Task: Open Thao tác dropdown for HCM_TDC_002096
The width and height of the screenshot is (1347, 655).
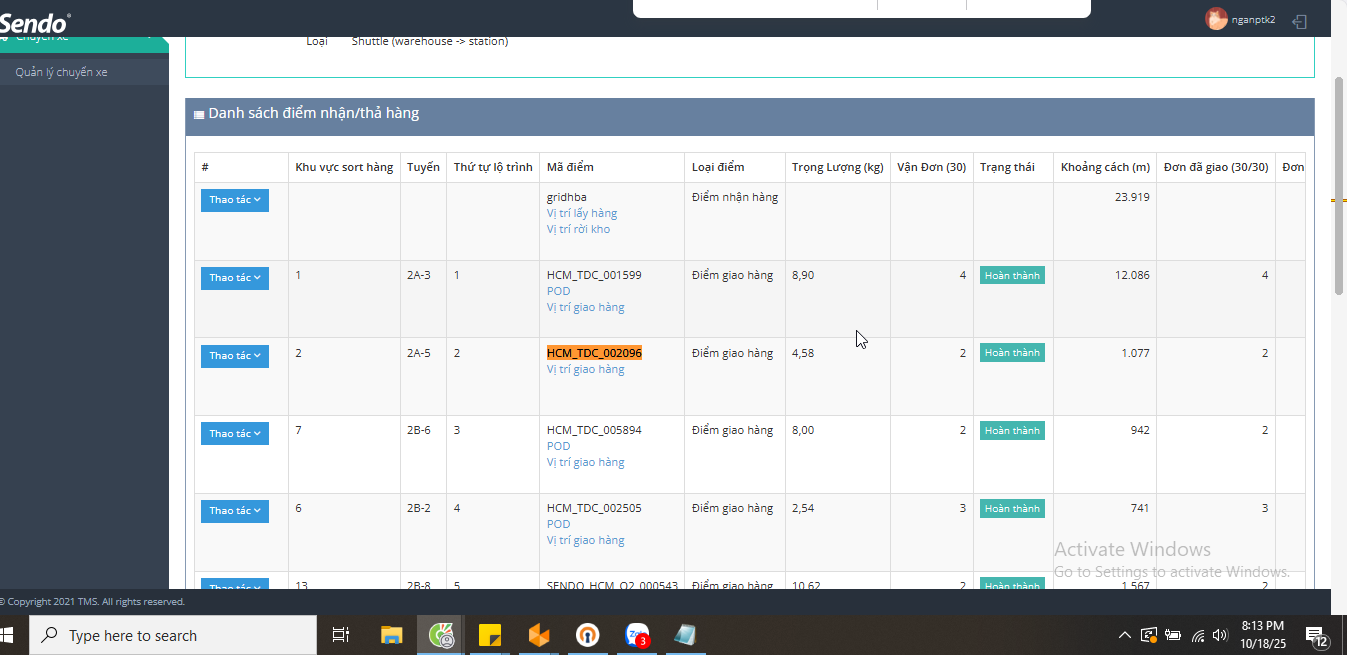Action: 235,356
